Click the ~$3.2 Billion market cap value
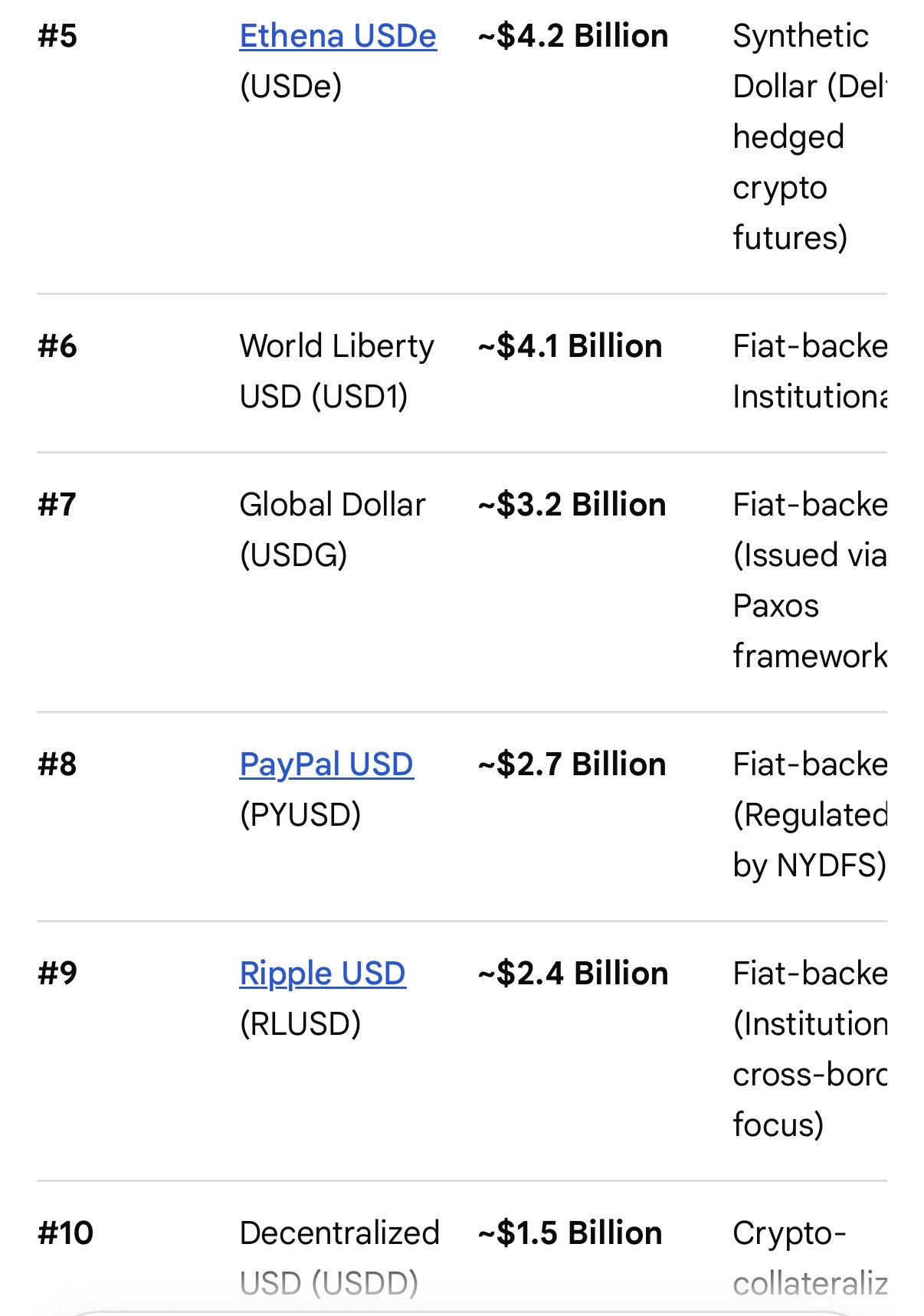924x1316 pixels. (x=572, y=505)
